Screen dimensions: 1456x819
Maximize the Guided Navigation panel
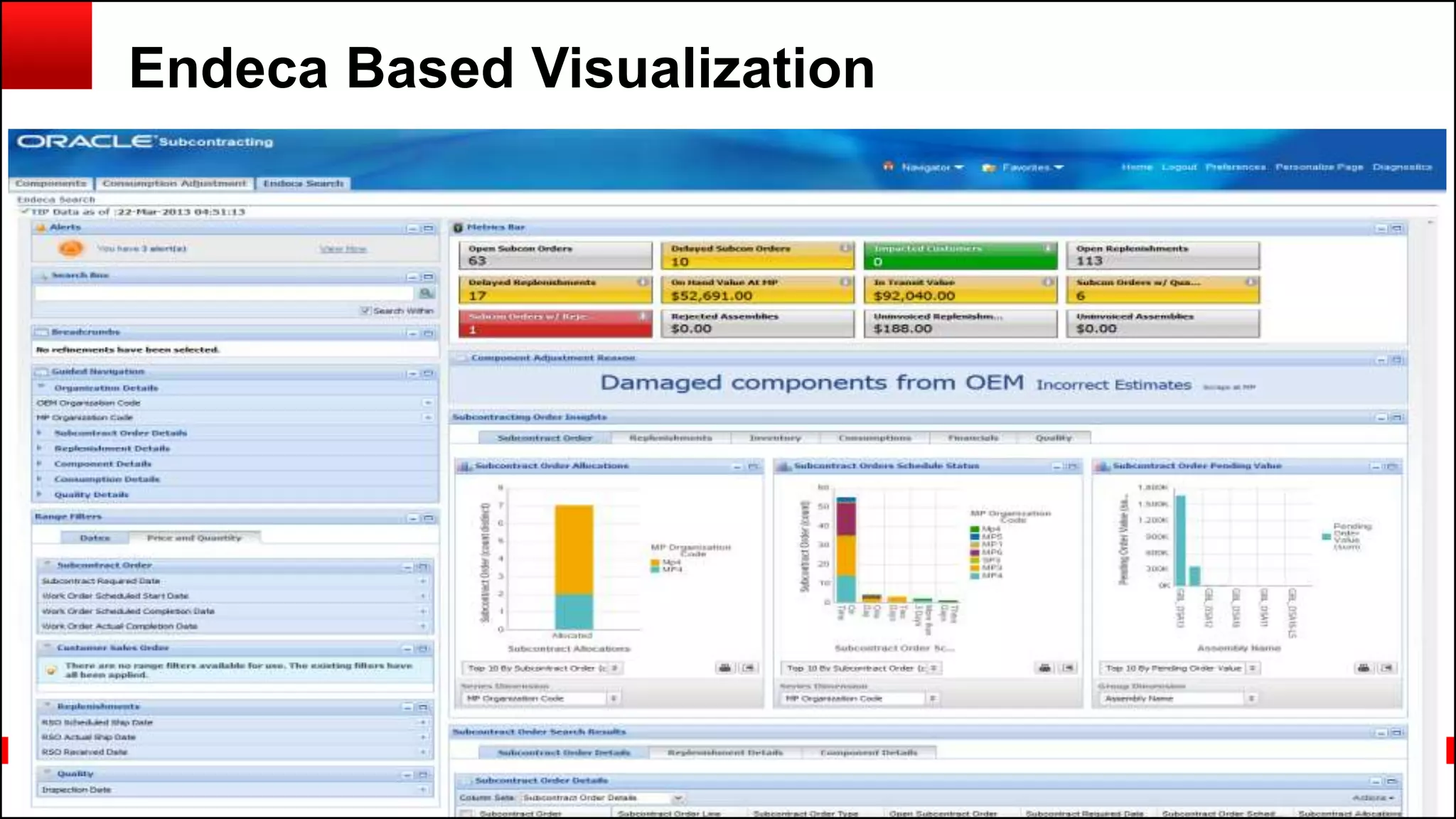[428, 373]
